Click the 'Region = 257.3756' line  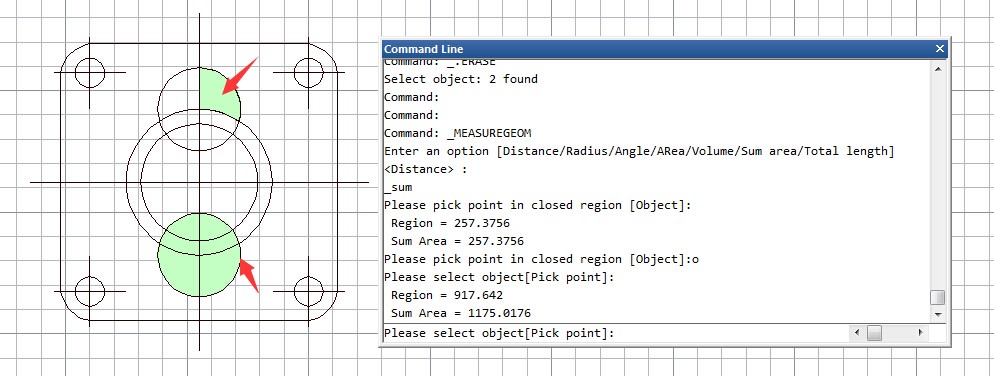coord(450,223)
